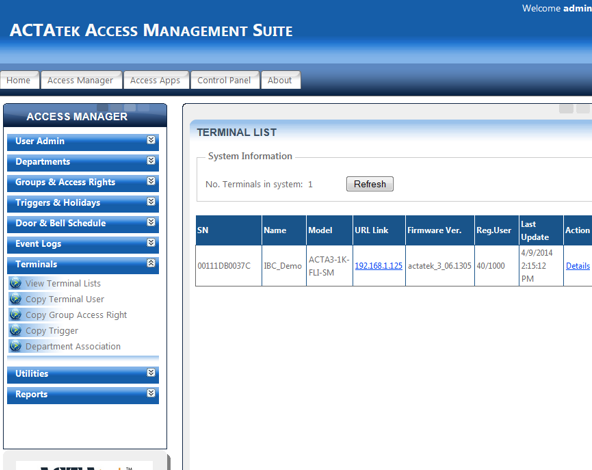Click the SN column header
The image size is (592, 470).
click(x=228, y=230)
